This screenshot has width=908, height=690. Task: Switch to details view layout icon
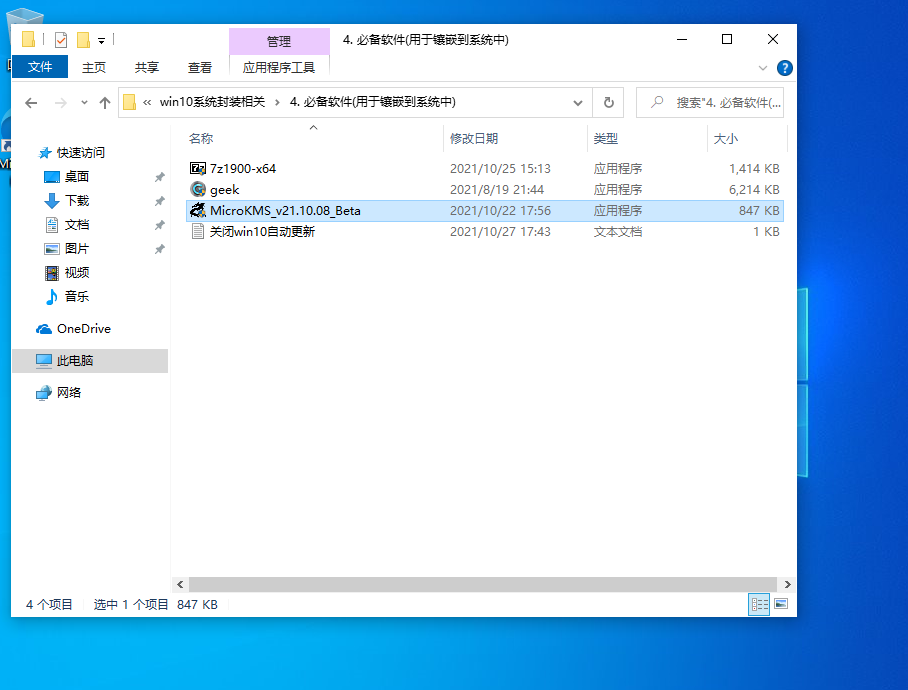click(759, 604)
